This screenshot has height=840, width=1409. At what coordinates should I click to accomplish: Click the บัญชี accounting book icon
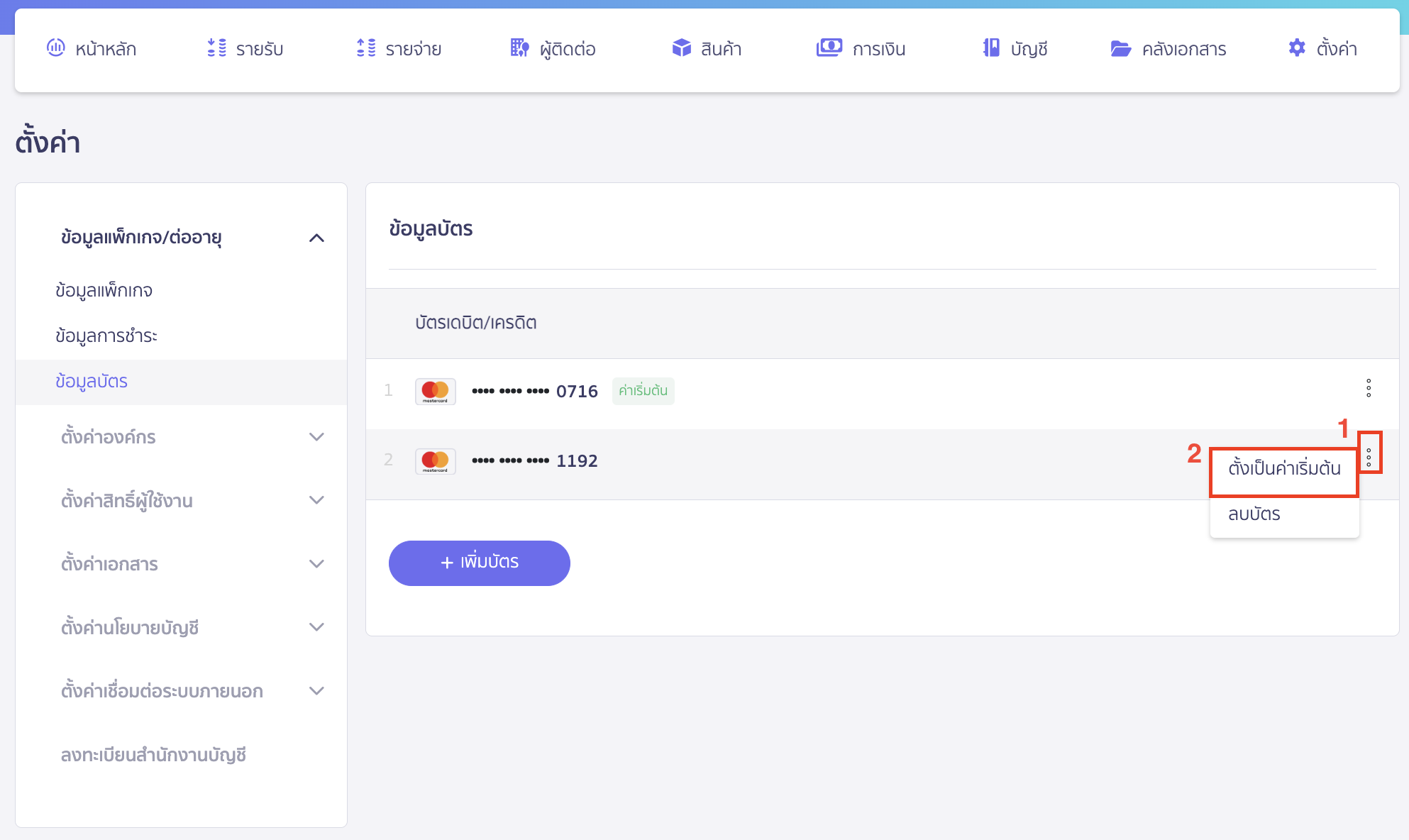991,48
